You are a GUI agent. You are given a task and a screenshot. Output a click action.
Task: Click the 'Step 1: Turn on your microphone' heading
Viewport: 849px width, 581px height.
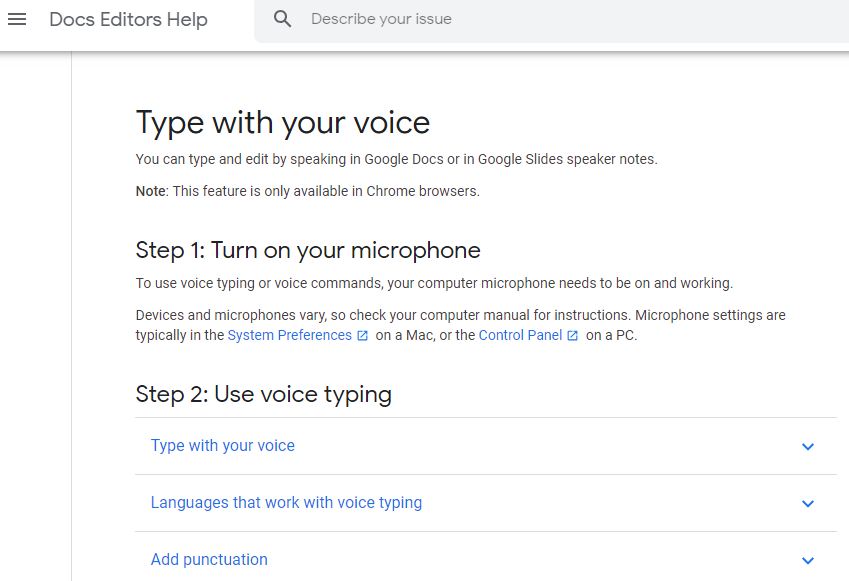point(308,250)
